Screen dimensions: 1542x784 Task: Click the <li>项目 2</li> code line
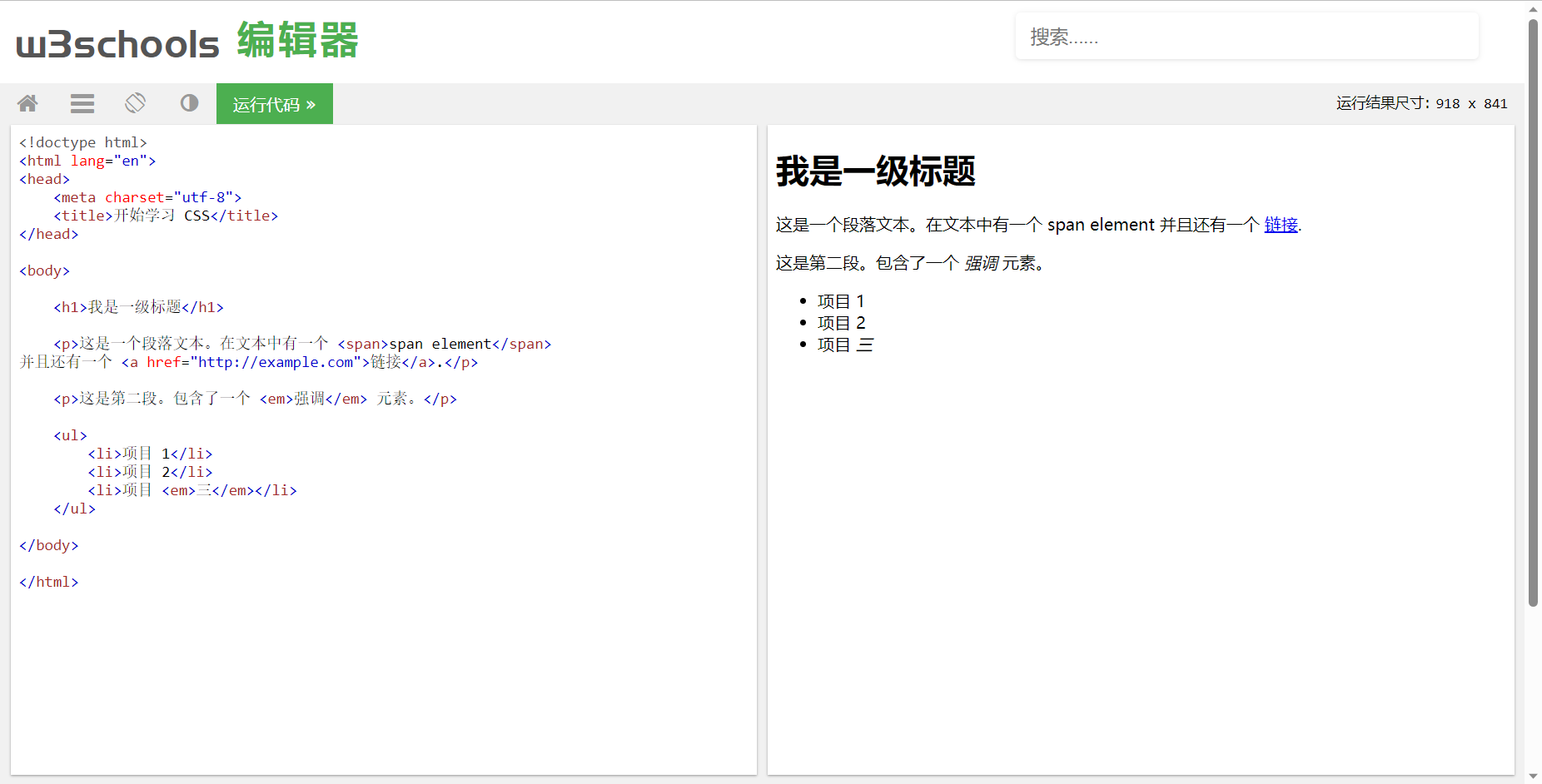point(150,472)
